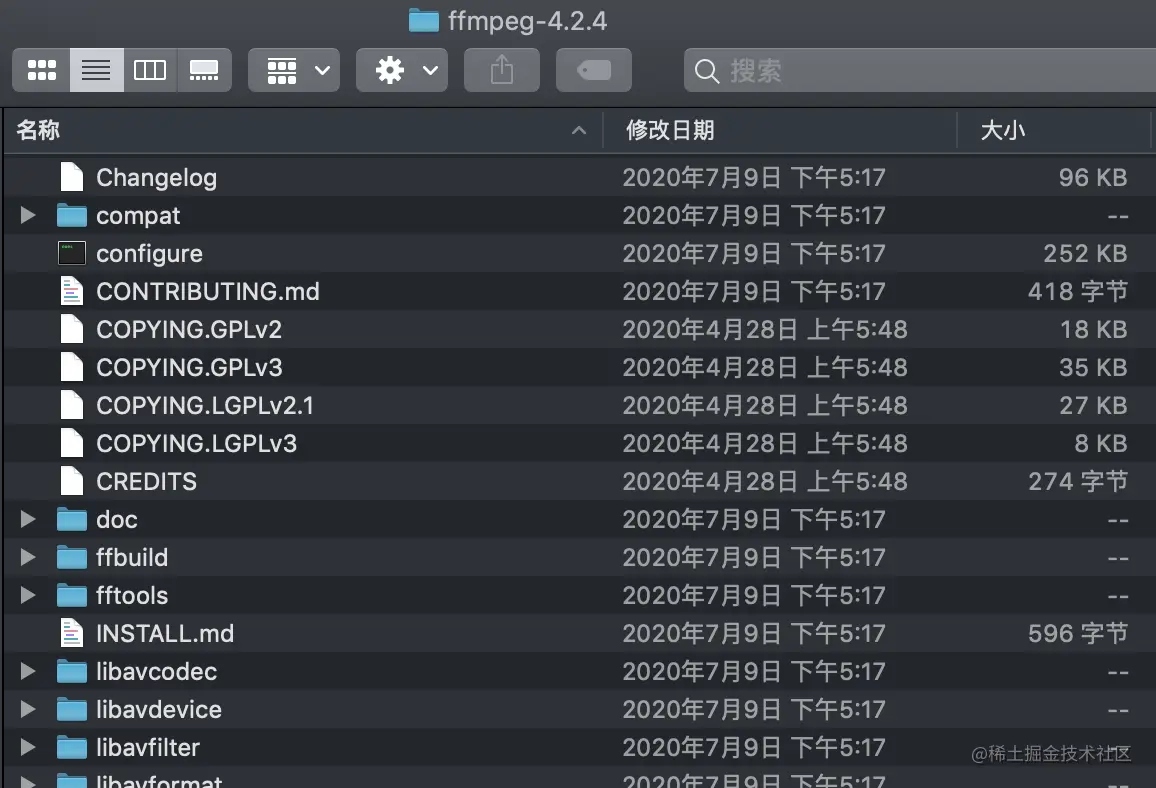Select the COPYING.GPLv2 file icon
The height and width of the screenshot is (788, 1156).
pyautogui.click(x=72, y=329)
